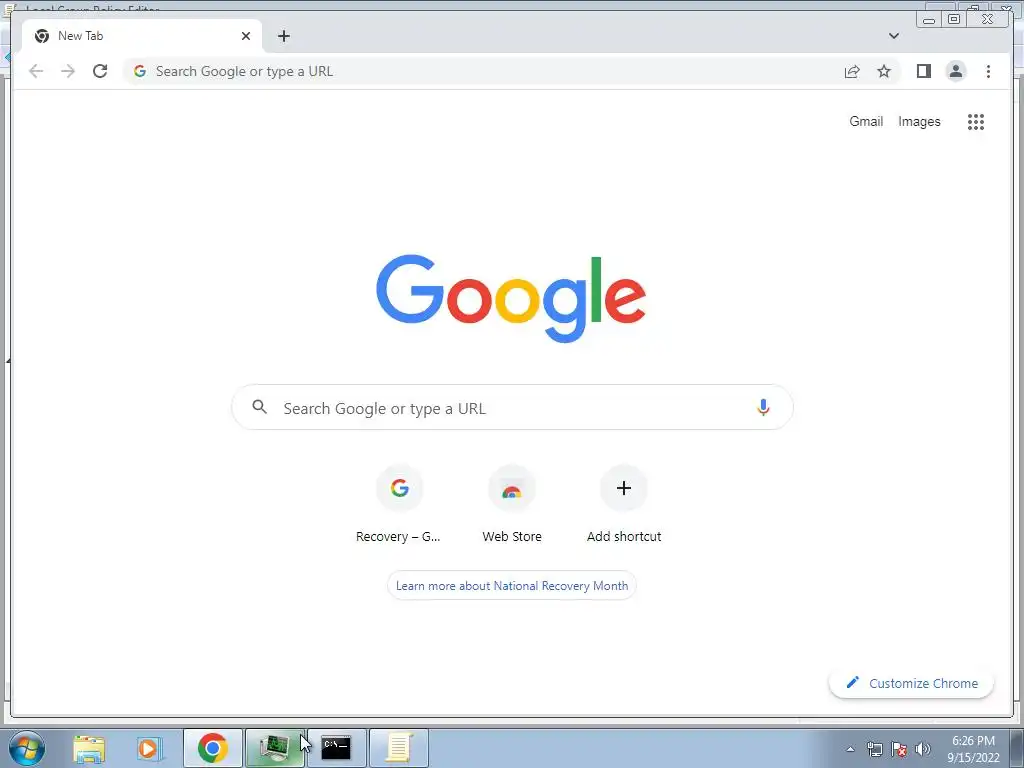Click the green monitor taskbar icon
1024x768 pixels.
coord(275,748)
